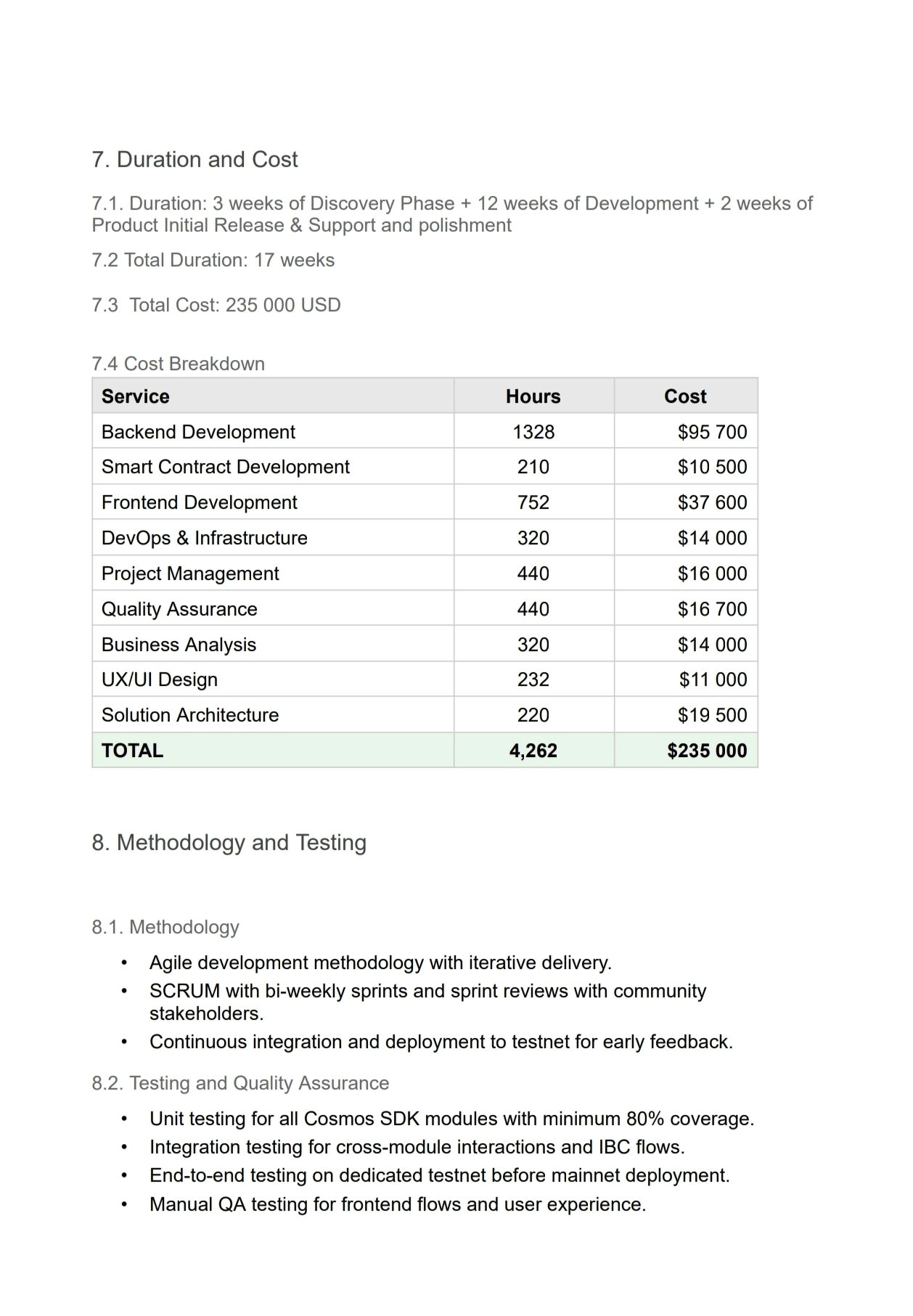
Task: Click the Frontend Development hours value 752
Action: pos(533,502)
